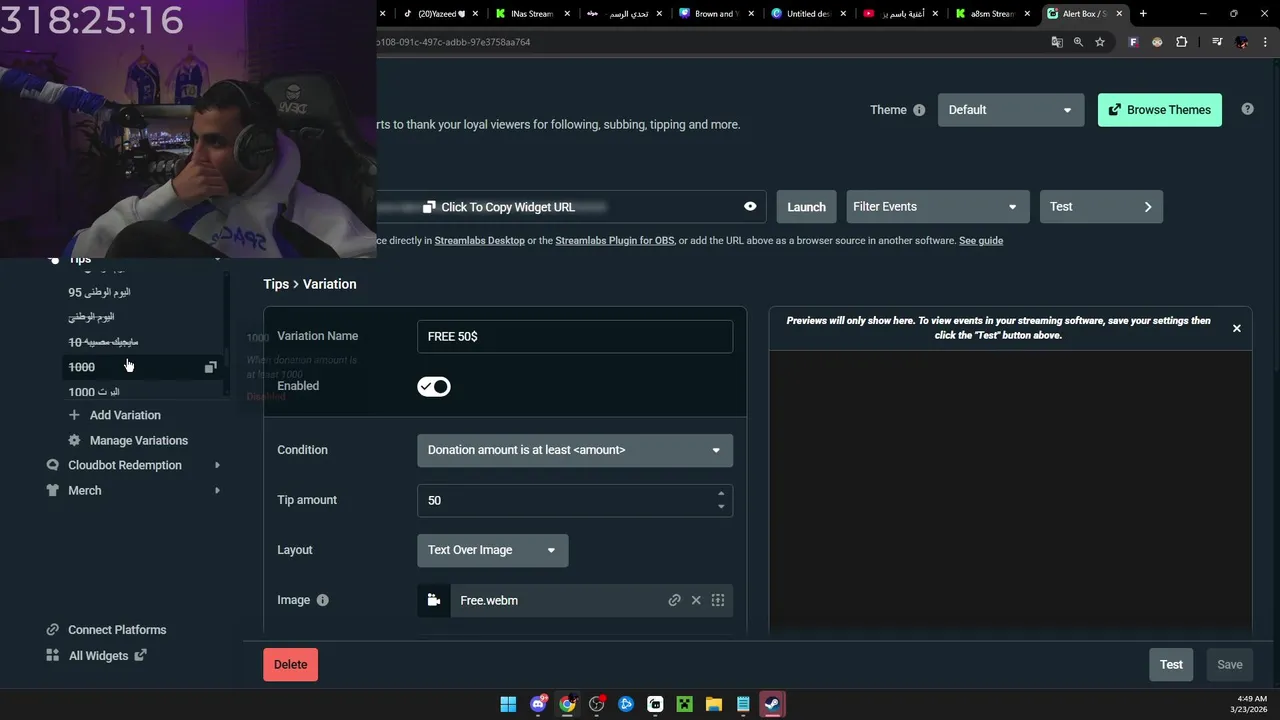Open the Layout Text Over Image dropdown
This screenshot has width=1280, height=720.
[492, 550]
